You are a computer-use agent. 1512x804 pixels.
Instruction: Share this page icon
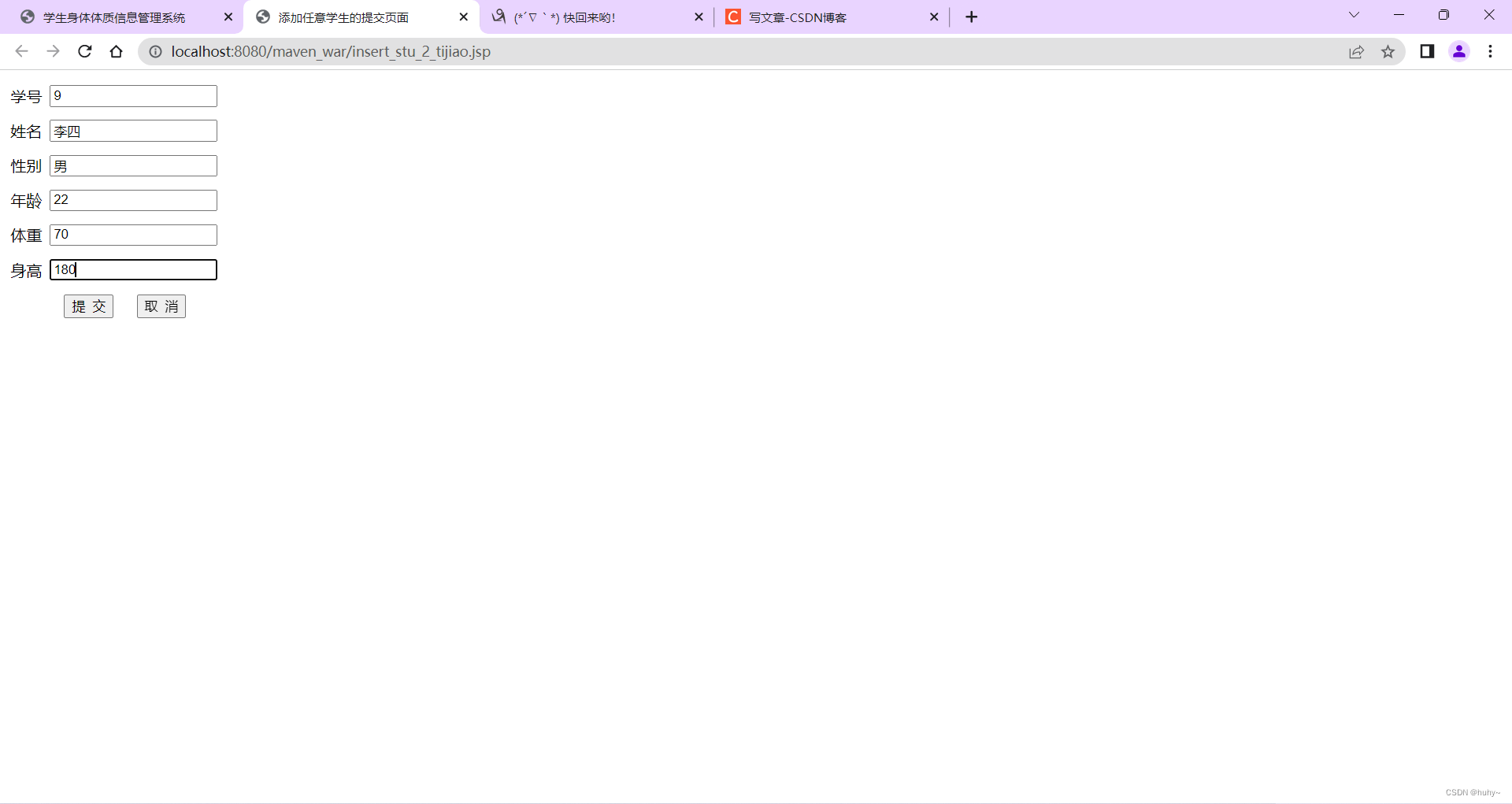pos(1356,52)
